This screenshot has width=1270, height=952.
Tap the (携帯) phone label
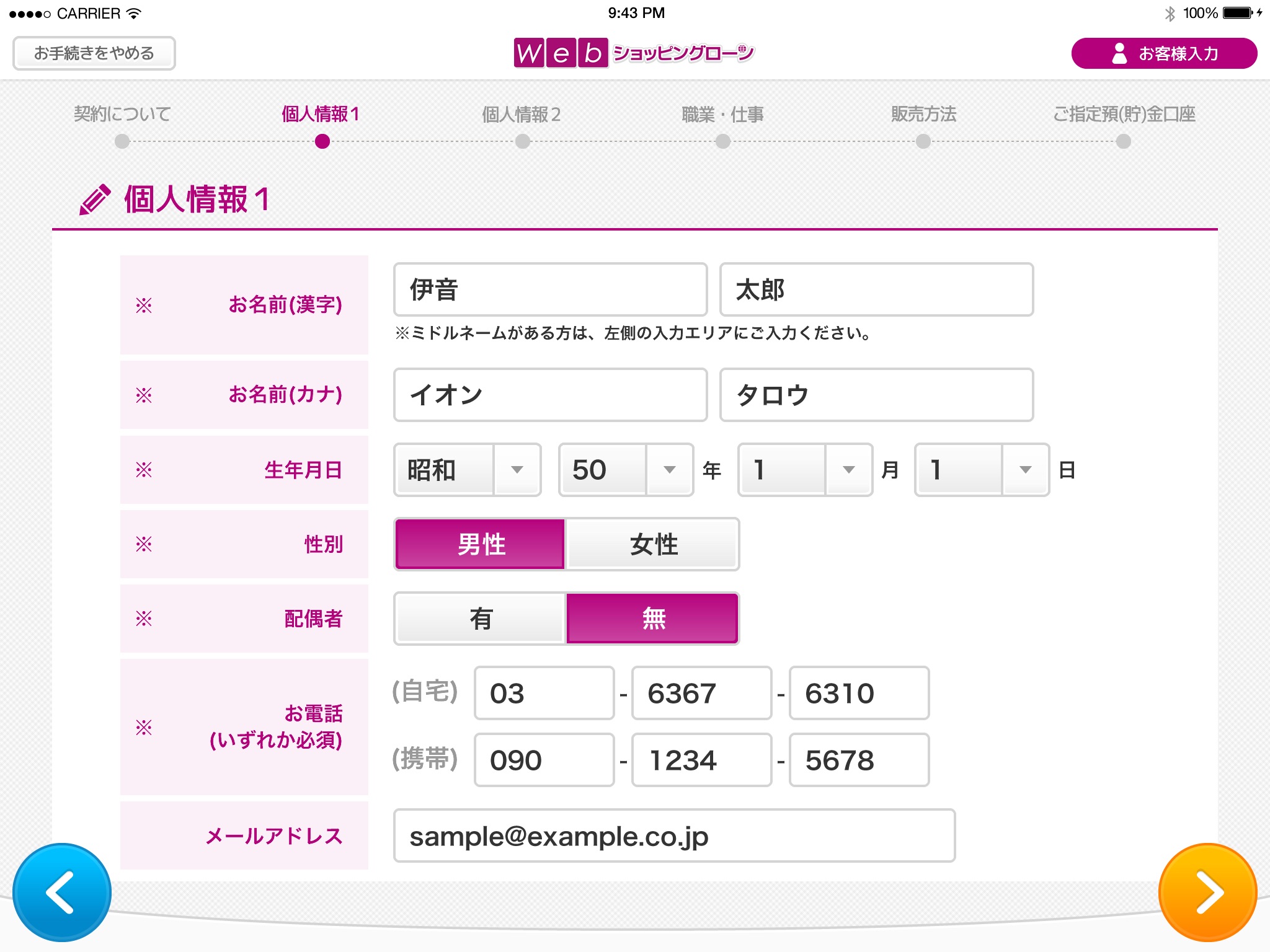(425, 759)
